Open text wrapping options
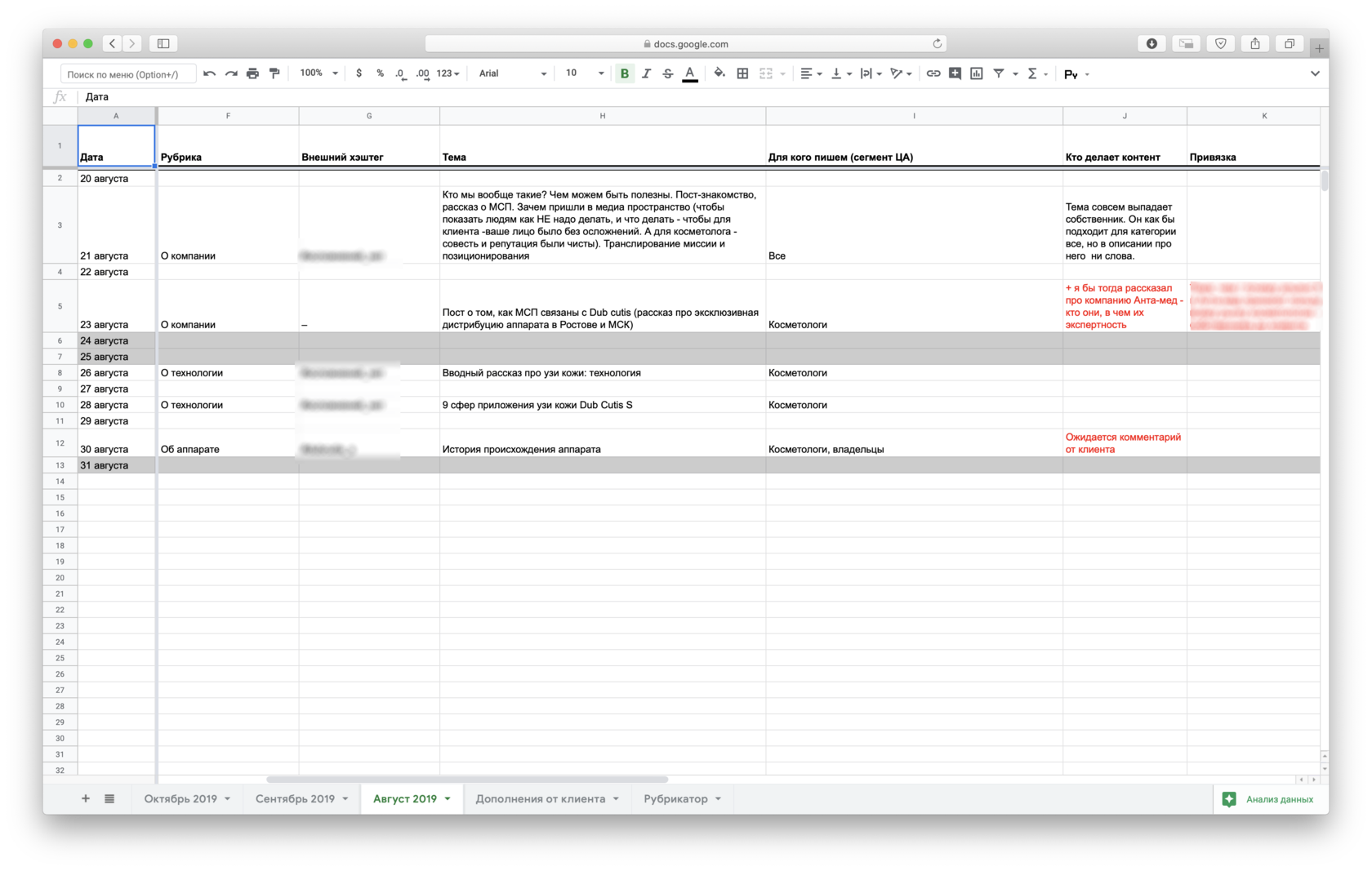 click(x=871, y=73)
